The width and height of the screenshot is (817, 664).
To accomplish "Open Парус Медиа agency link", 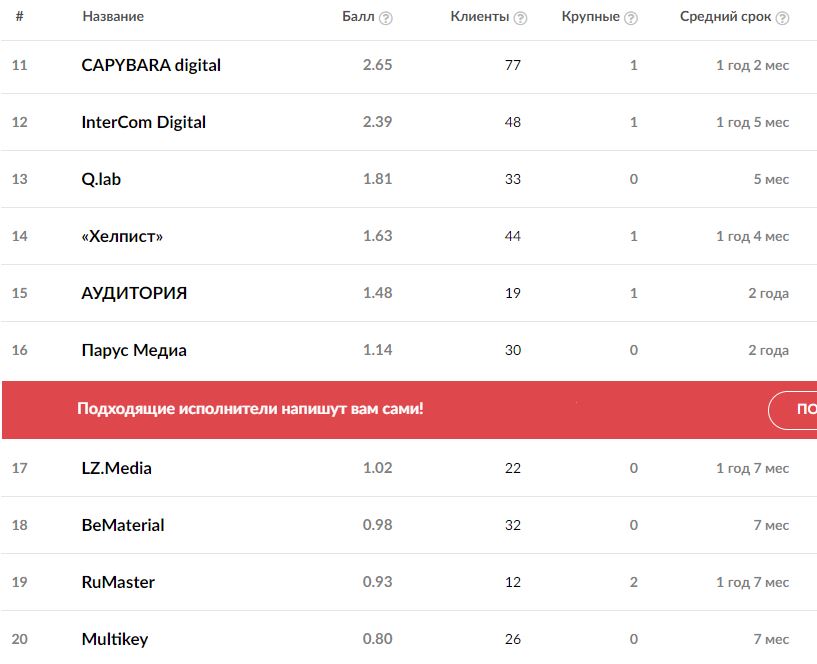I will (x=134, y=350).
